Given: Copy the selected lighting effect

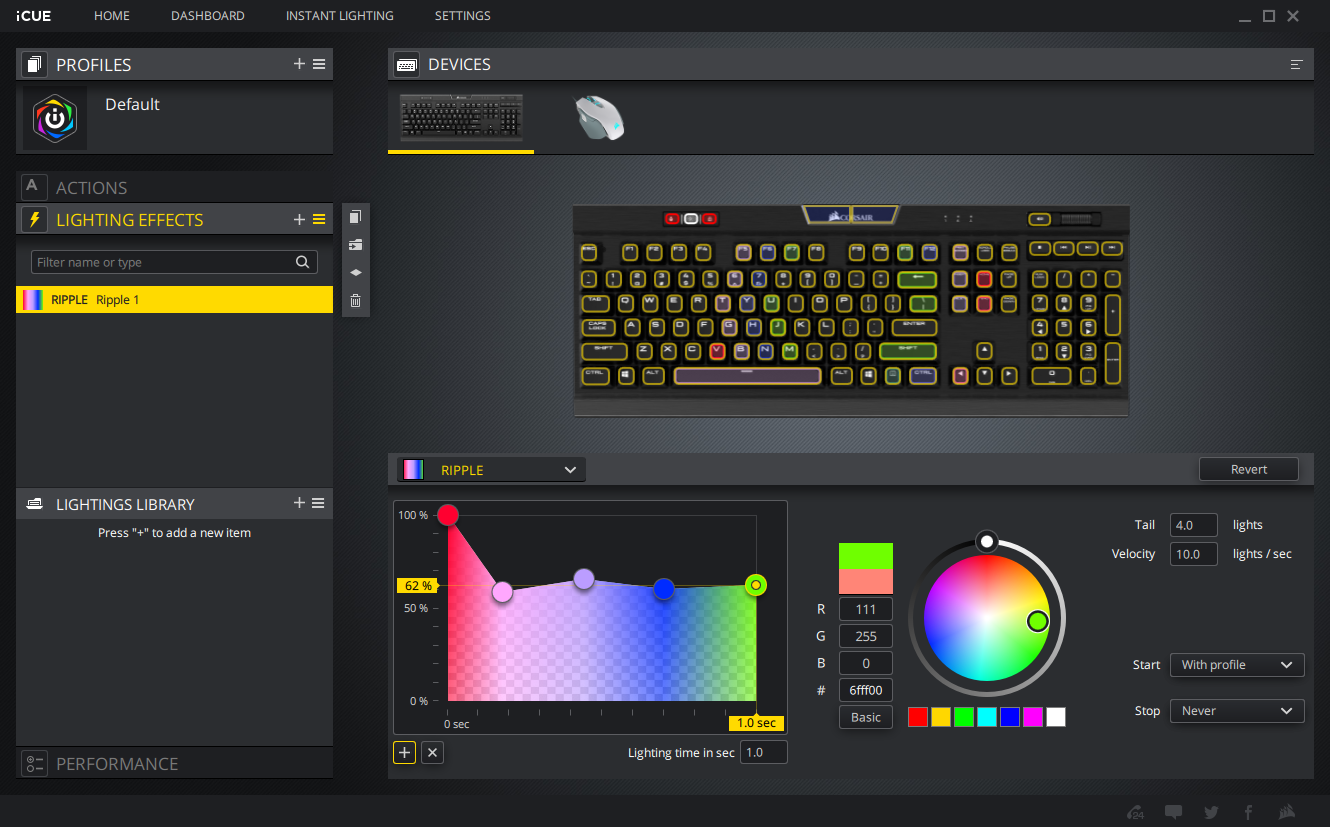Looking at the screenshot, I should coord(355,217).
